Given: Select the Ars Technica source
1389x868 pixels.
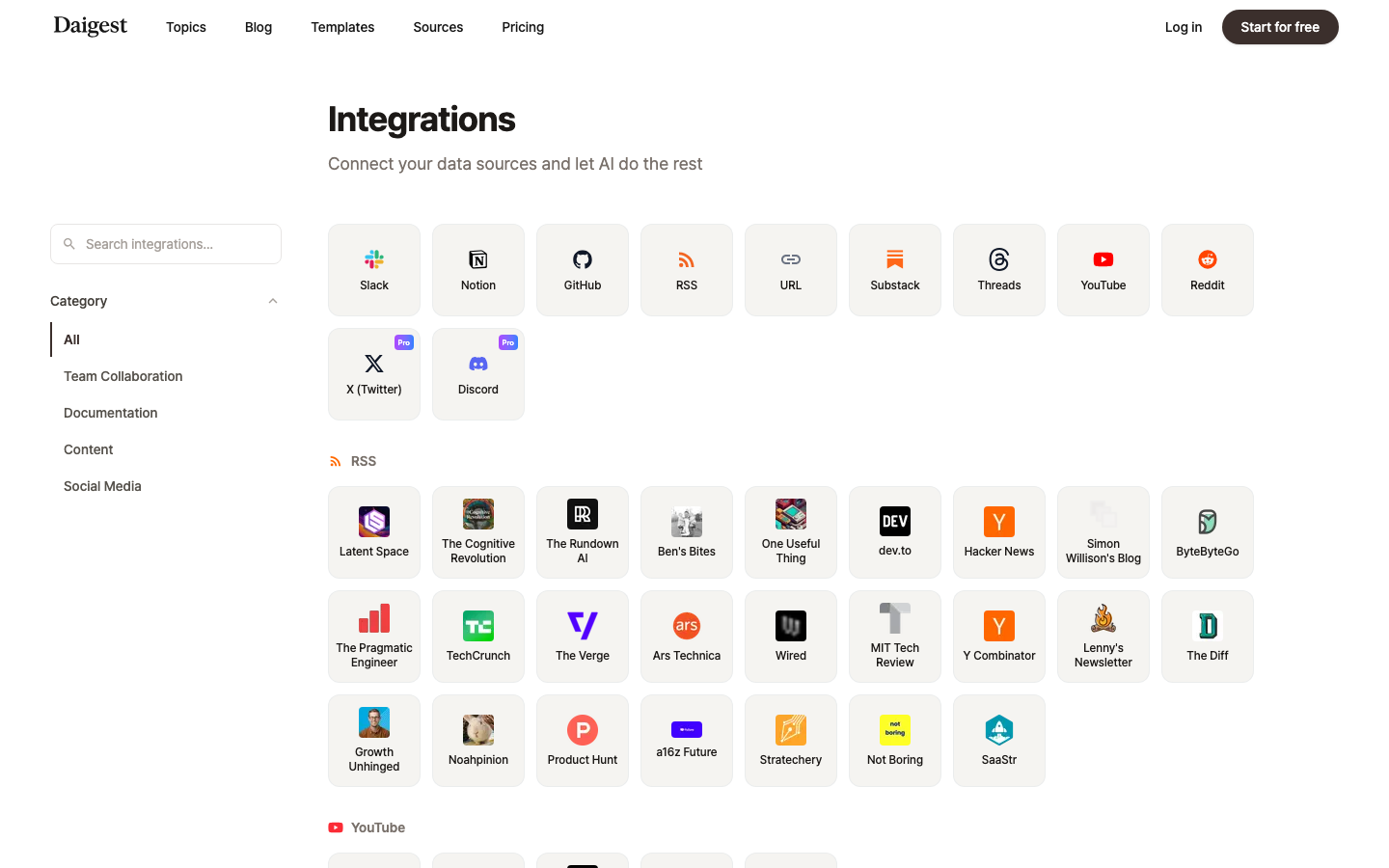Looking at the screenshot, I should pyautogui.click(x=687, y=637).
